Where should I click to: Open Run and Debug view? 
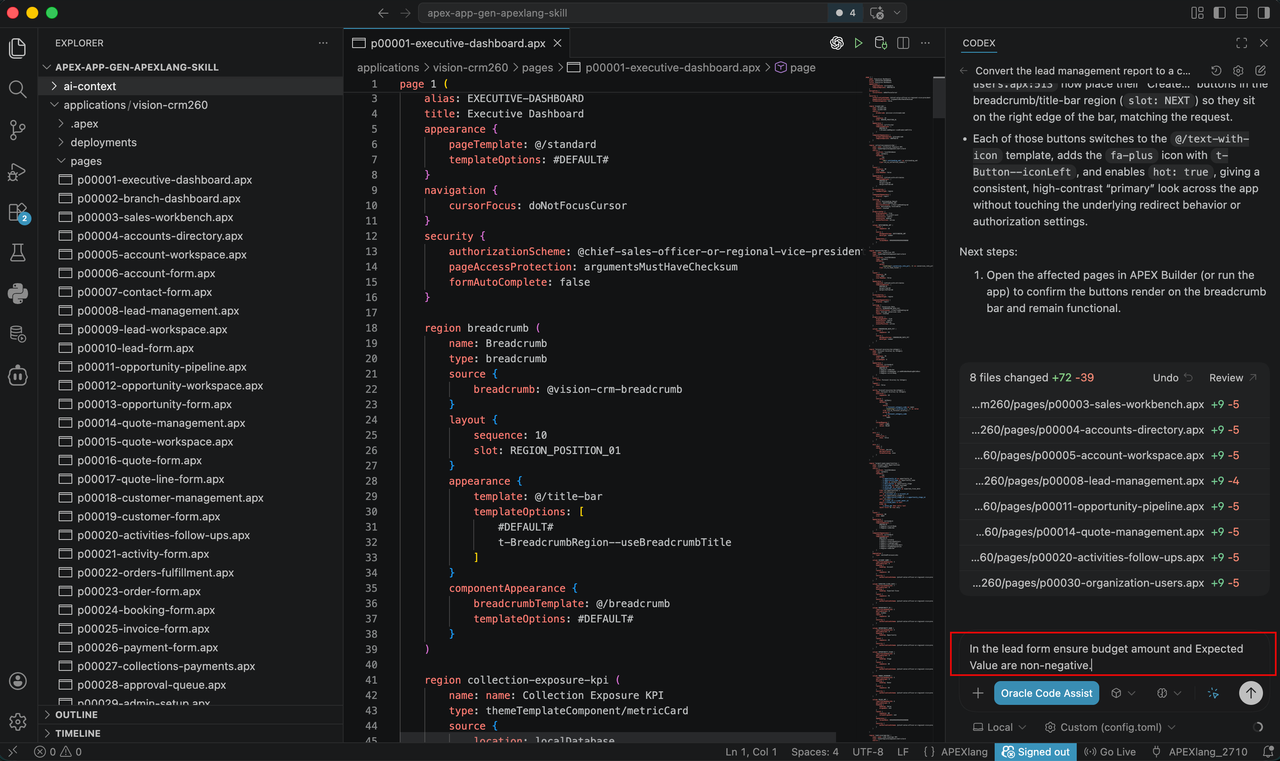17,171
